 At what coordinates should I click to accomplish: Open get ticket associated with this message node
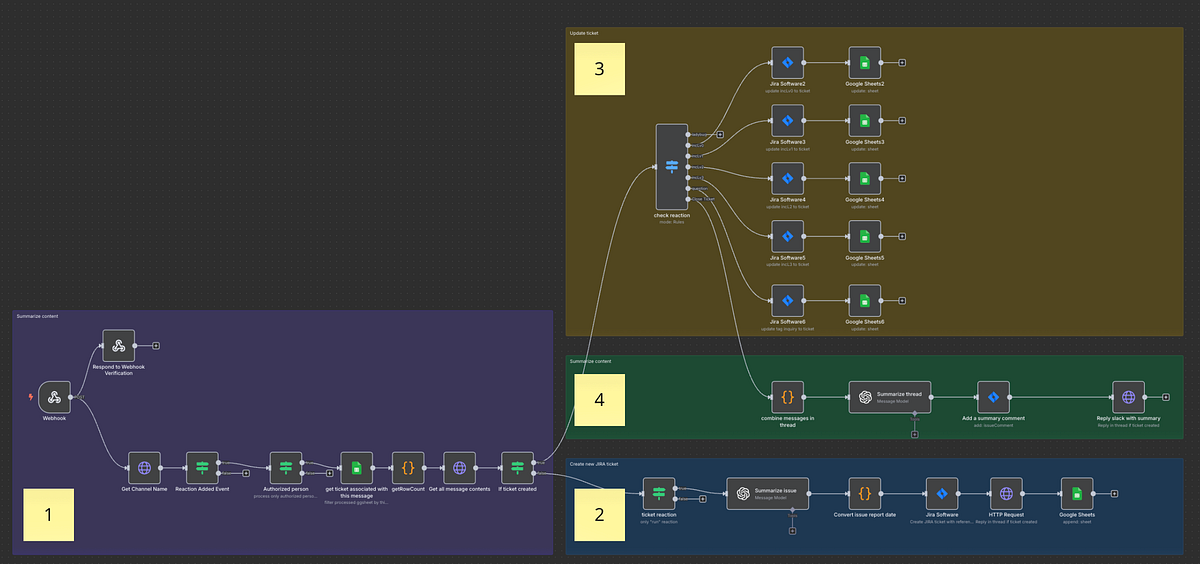pyautogui.click(x=355, y=467)
